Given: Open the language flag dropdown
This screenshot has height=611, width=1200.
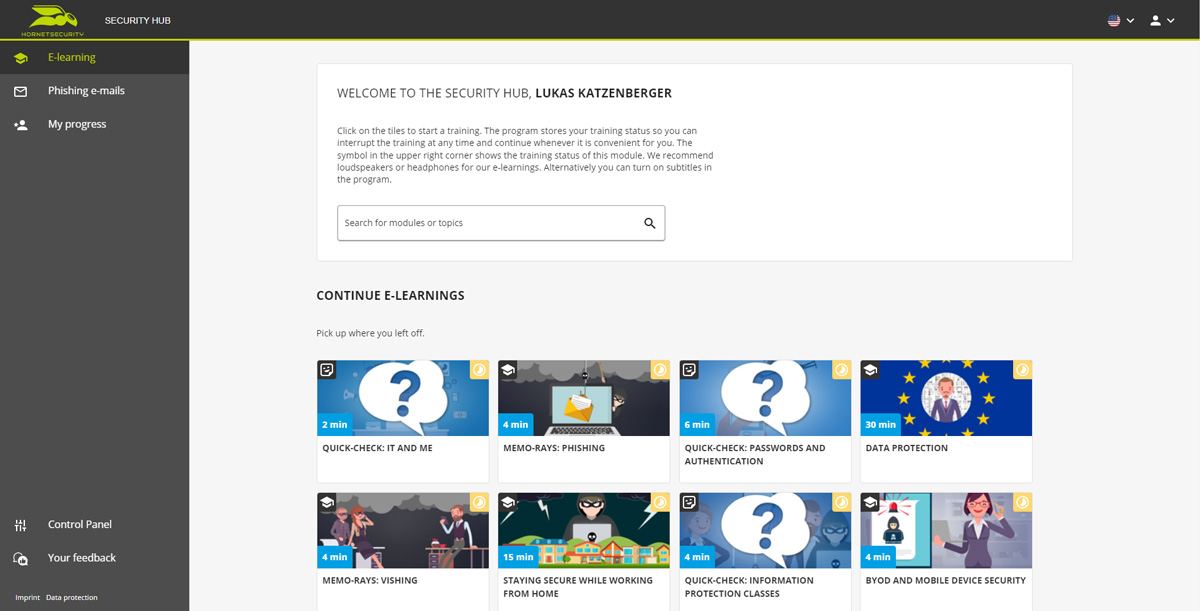Looking at the screenshot, I should click(1120, 20).
